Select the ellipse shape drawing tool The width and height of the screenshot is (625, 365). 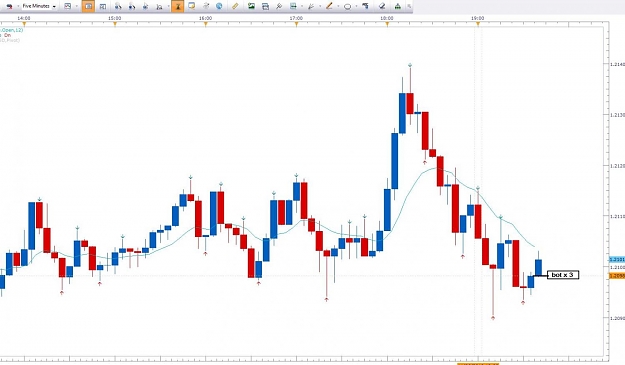tap(347, 6)
